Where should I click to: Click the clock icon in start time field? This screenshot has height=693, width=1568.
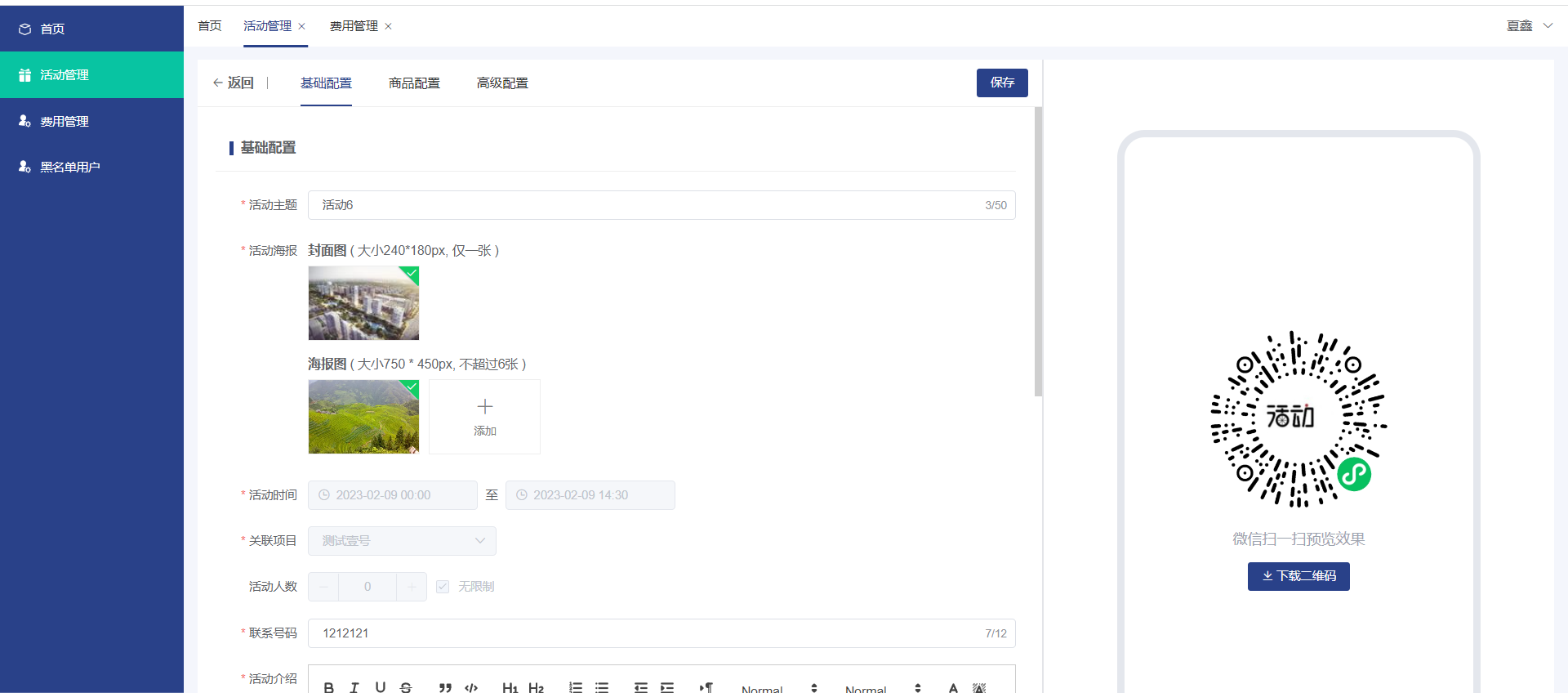pos(324,495)
